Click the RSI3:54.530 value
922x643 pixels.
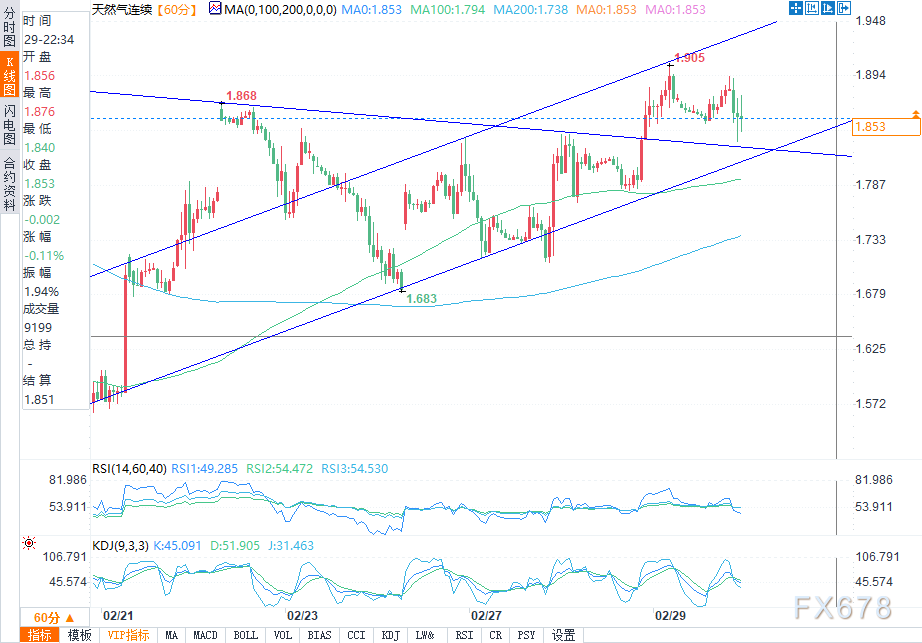(355, 468)
